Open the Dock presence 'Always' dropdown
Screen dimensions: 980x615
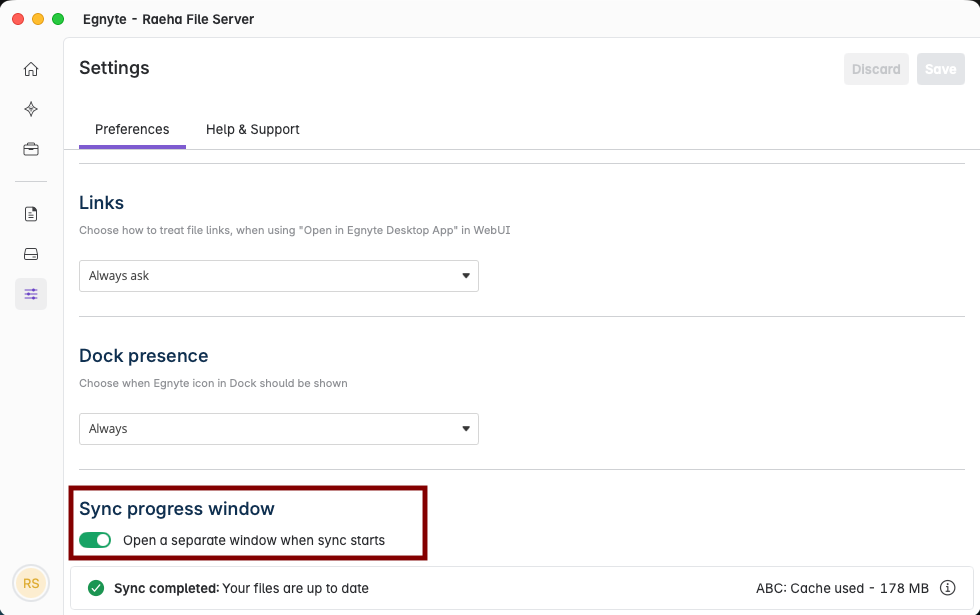tap(279, 429)
